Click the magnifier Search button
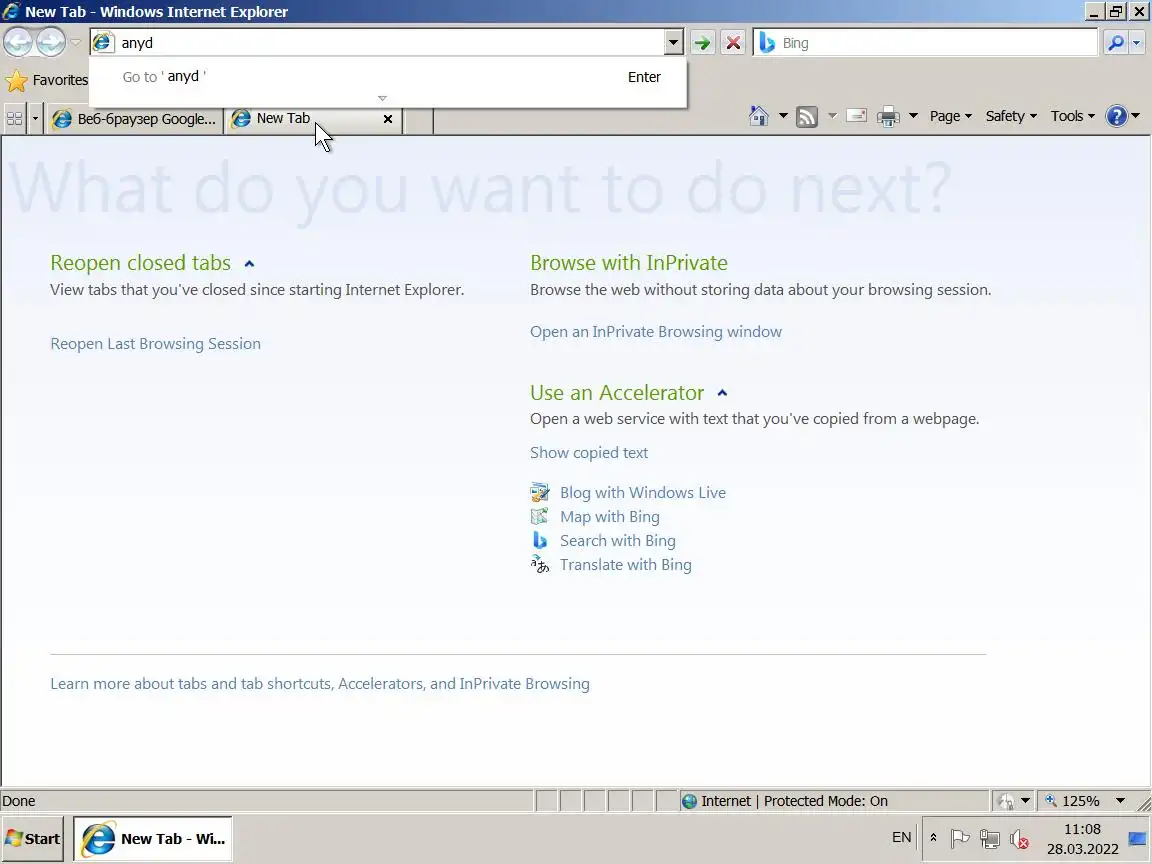The image size is (1152, 864). 1115,43
